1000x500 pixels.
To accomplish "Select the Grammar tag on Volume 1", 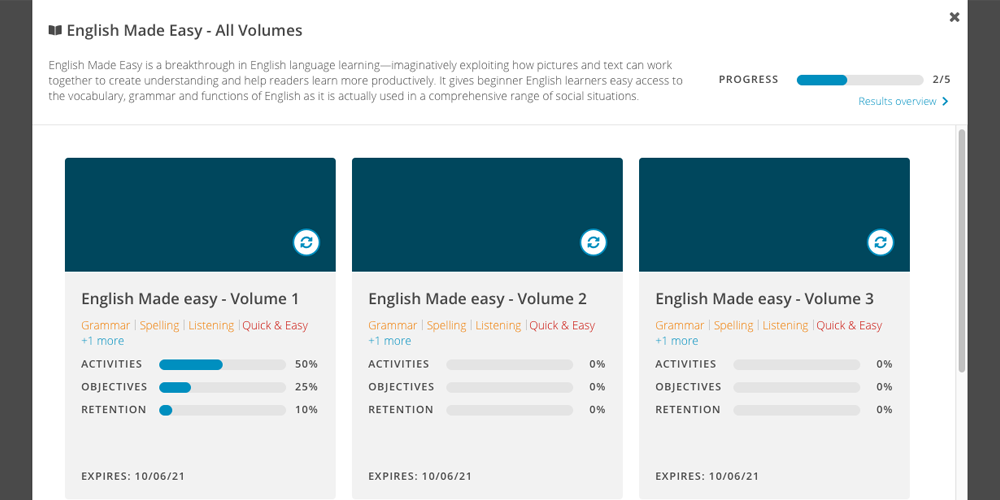I will pos(106,325).
